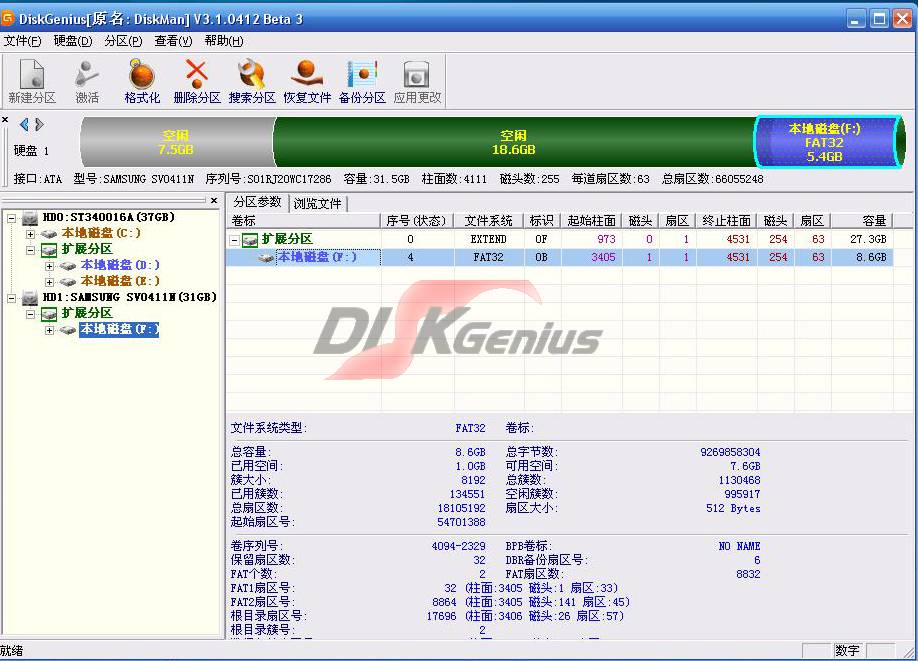Screen dimensions: 918x661
Task: Sort by the 起始柱面 column header
Action: pos(591,221)
